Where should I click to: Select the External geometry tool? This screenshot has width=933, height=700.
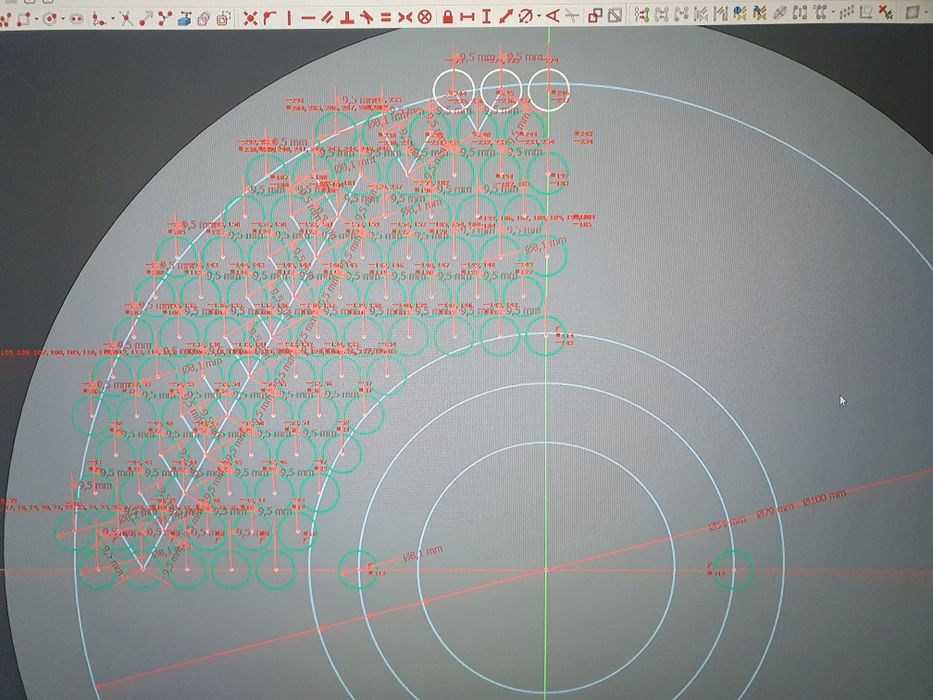pyautogui.click(x=186, y=18)
